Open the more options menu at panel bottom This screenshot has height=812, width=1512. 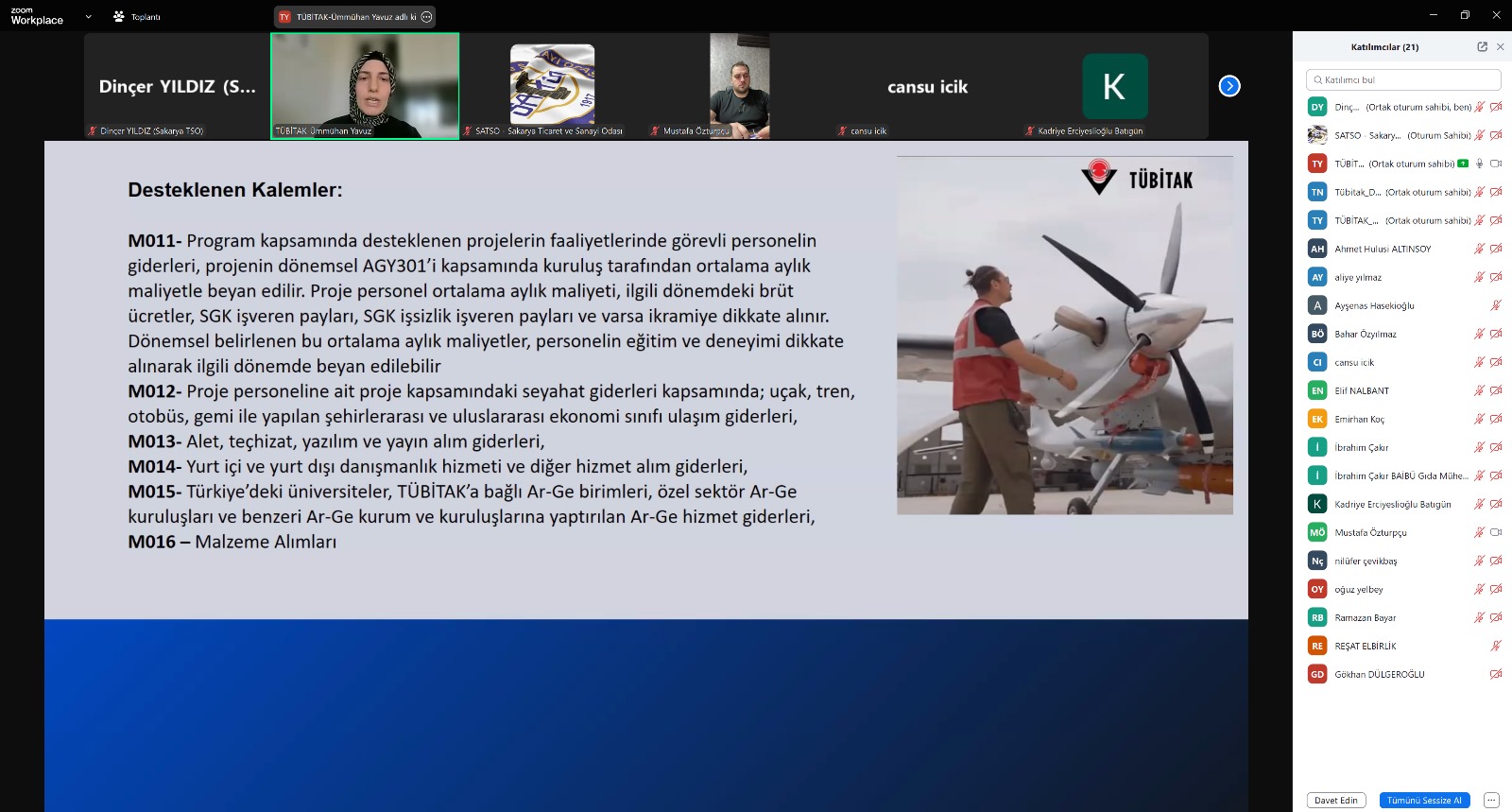(1491, 800)
